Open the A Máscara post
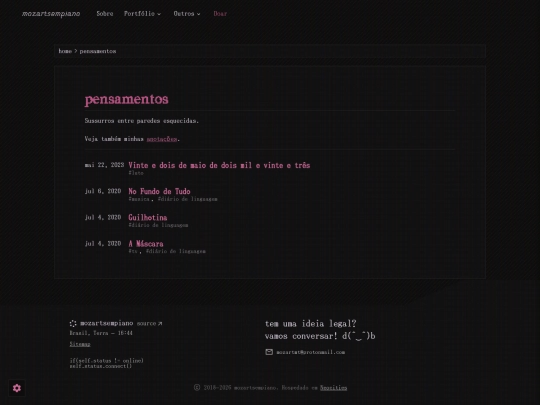This screenshot has width=540, height=405. (x=146, y=244)
